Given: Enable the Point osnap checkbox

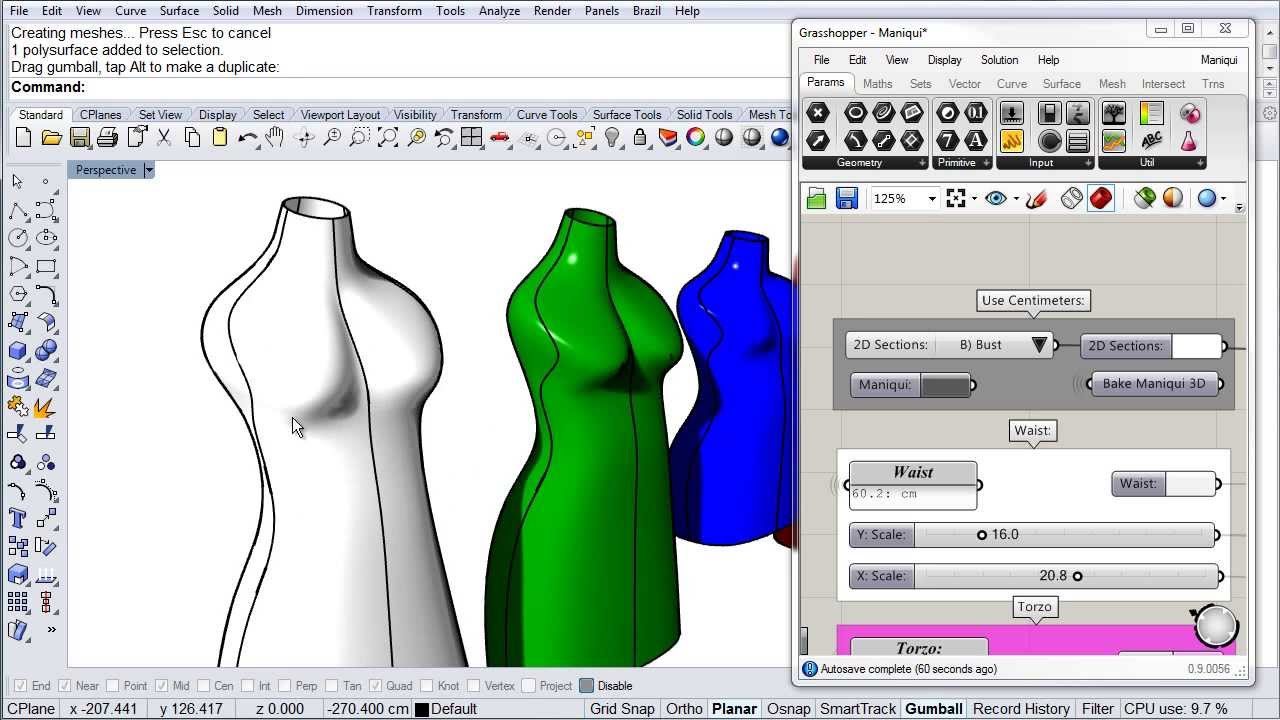Looking at the screenshot, I should pos(113,686).
